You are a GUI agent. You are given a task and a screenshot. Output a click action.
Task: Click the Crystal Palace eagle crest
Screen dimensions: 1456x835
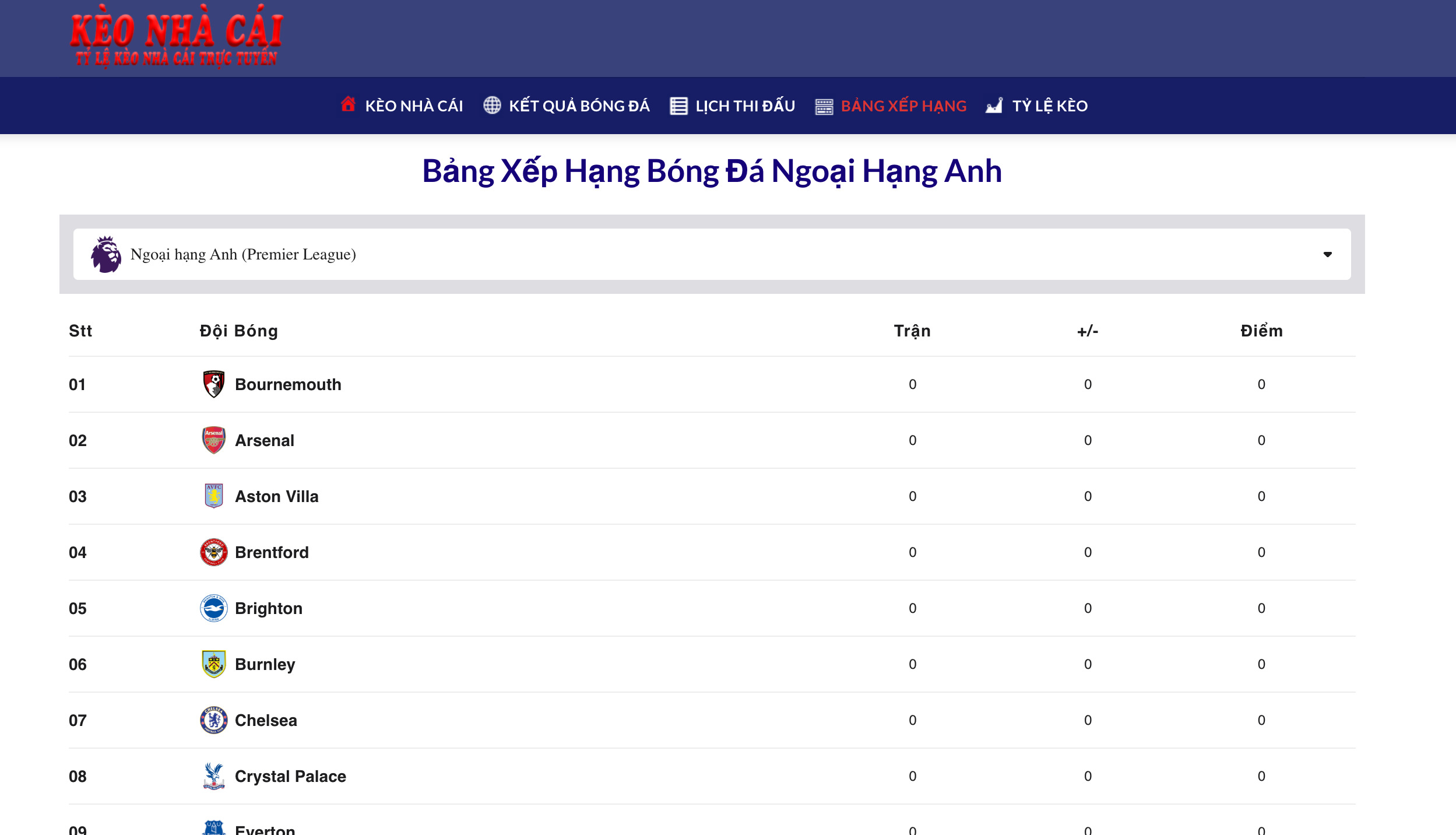point(213,776)
